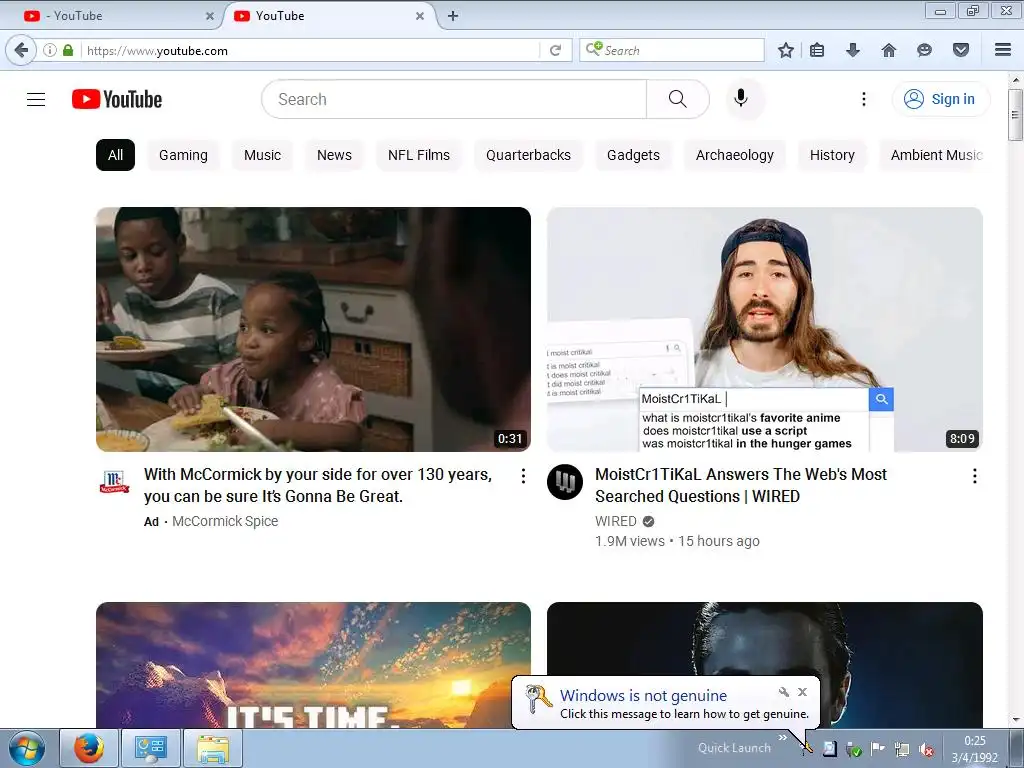Click the chat smiley toolbar icon
1024x768 pixels.
tap(924, 50)
